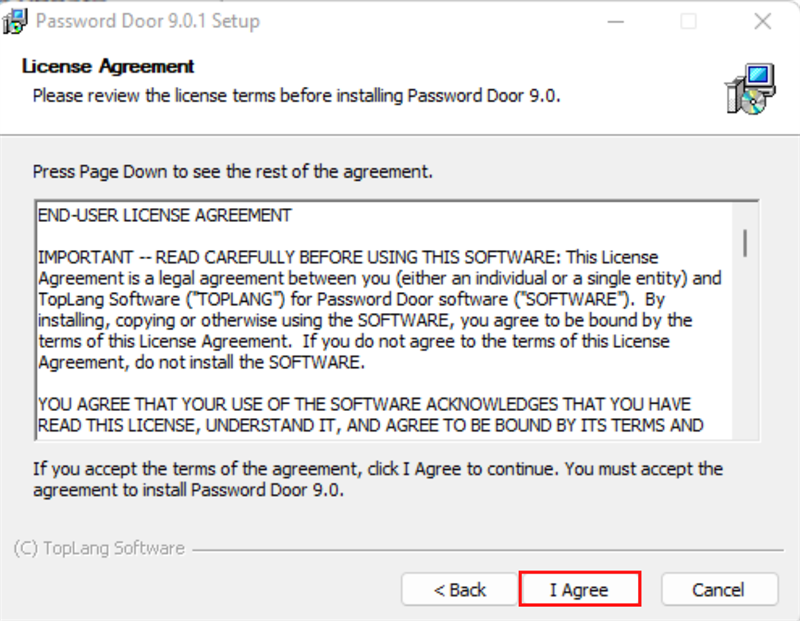Click the "Press Page Down" instruction text
This screenshot has height=621, width=800.
pos(233,171)
